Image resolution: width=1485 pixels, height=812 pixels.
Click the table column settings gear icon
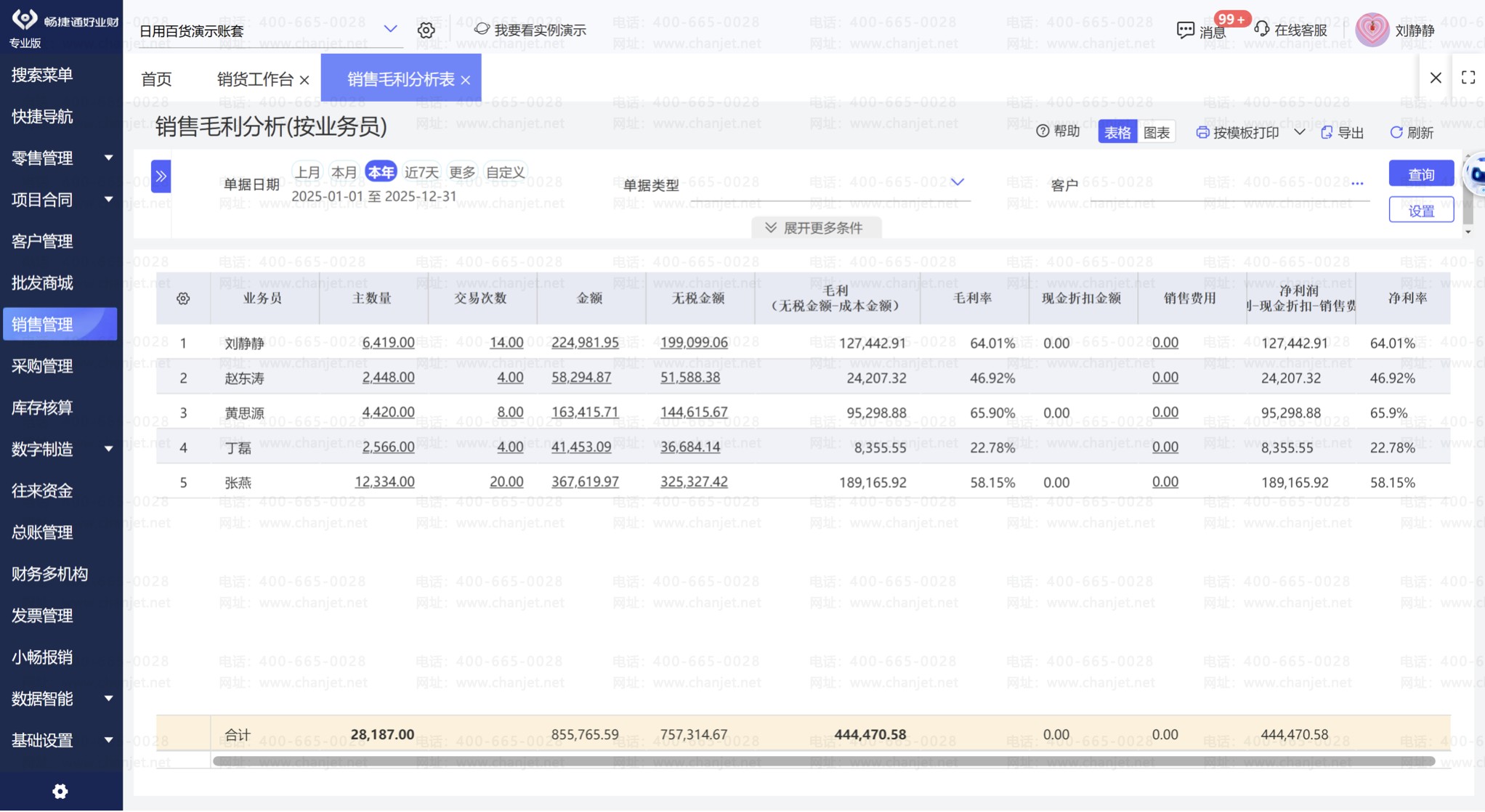click(183, 299)
